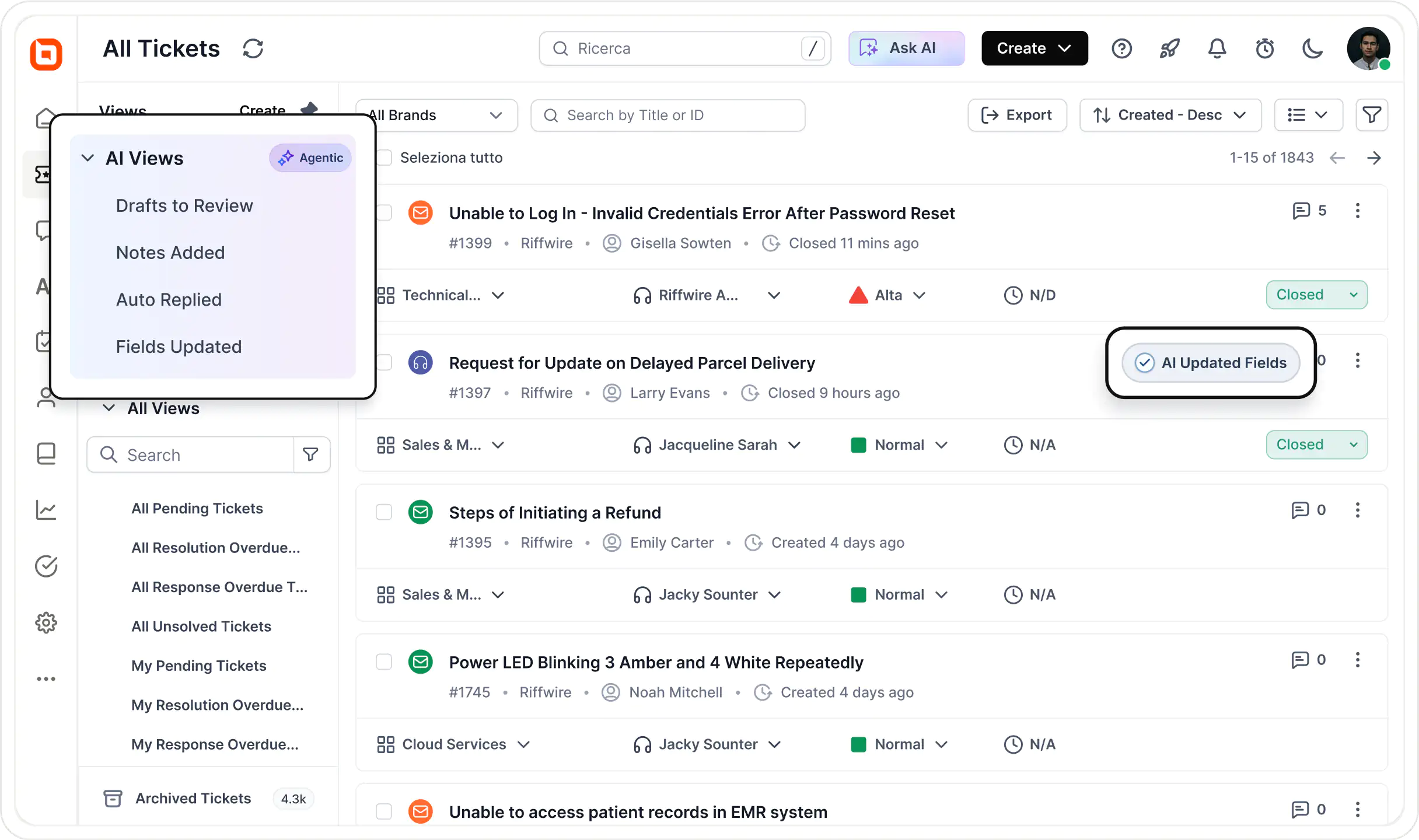Open reports chart sidebar icon
The width and height of the screenshot is (1419, 840).
(46, 510)
